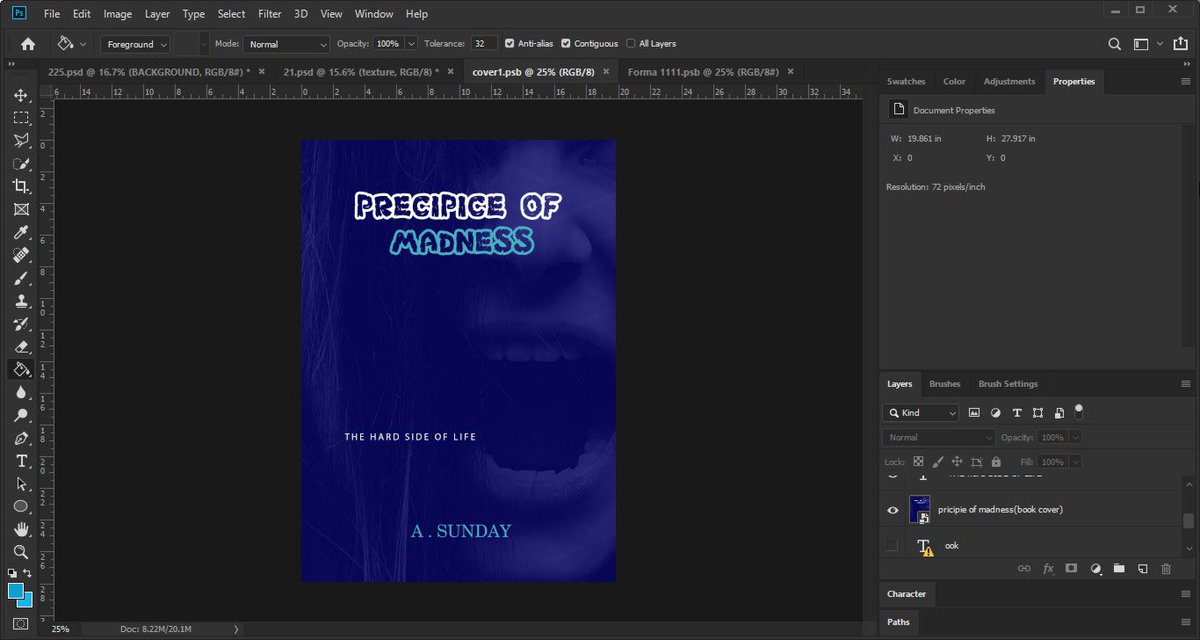Select the Spot Healing Brush tool
Image resolution: width=1200 pixels, height=640 pixels.
21,256
